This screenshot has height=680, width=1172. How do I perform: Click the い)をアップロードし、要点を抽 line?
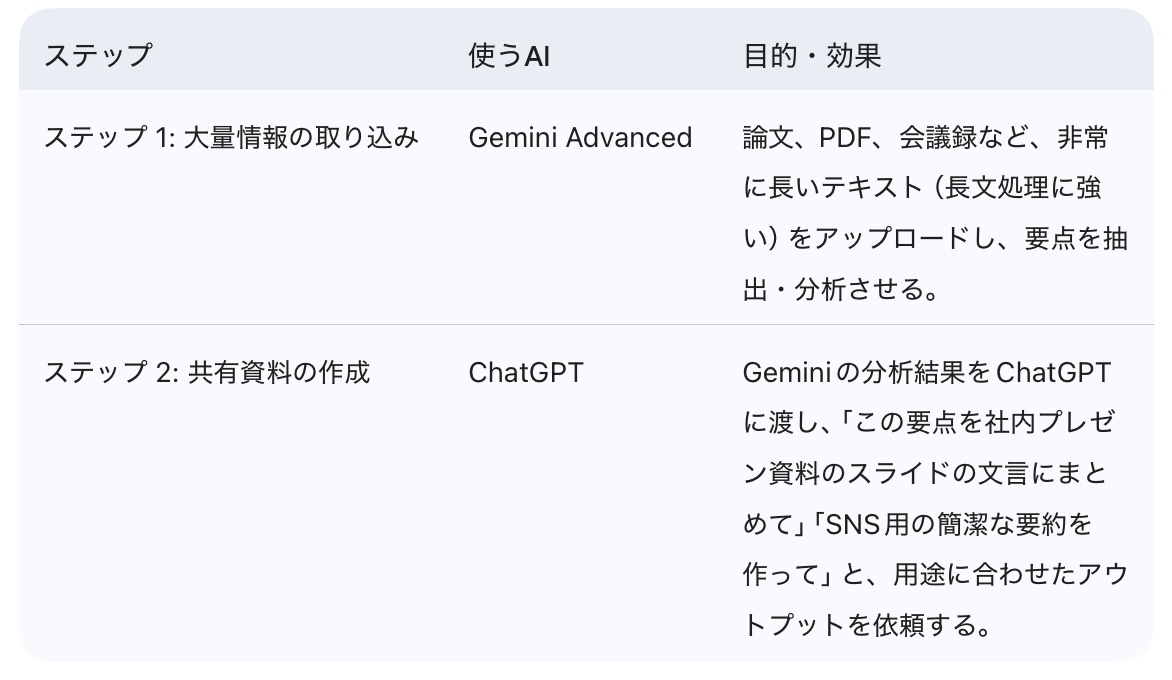point(935,239)
